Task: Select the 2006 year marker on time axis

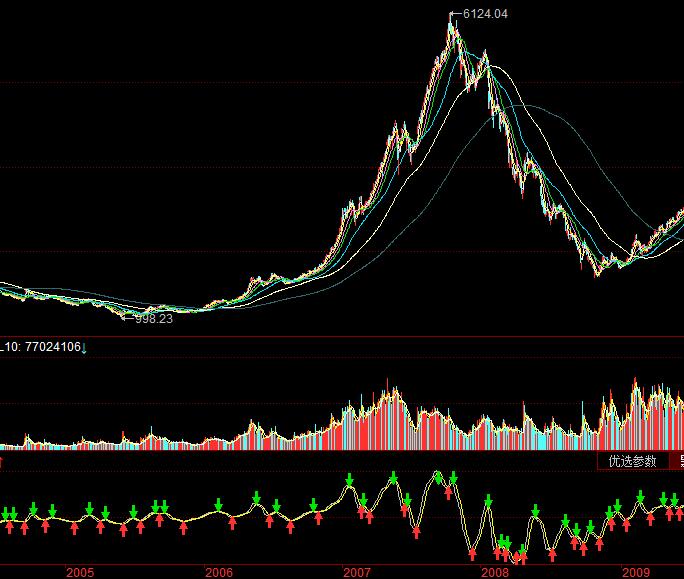Action: click(219, 572)
